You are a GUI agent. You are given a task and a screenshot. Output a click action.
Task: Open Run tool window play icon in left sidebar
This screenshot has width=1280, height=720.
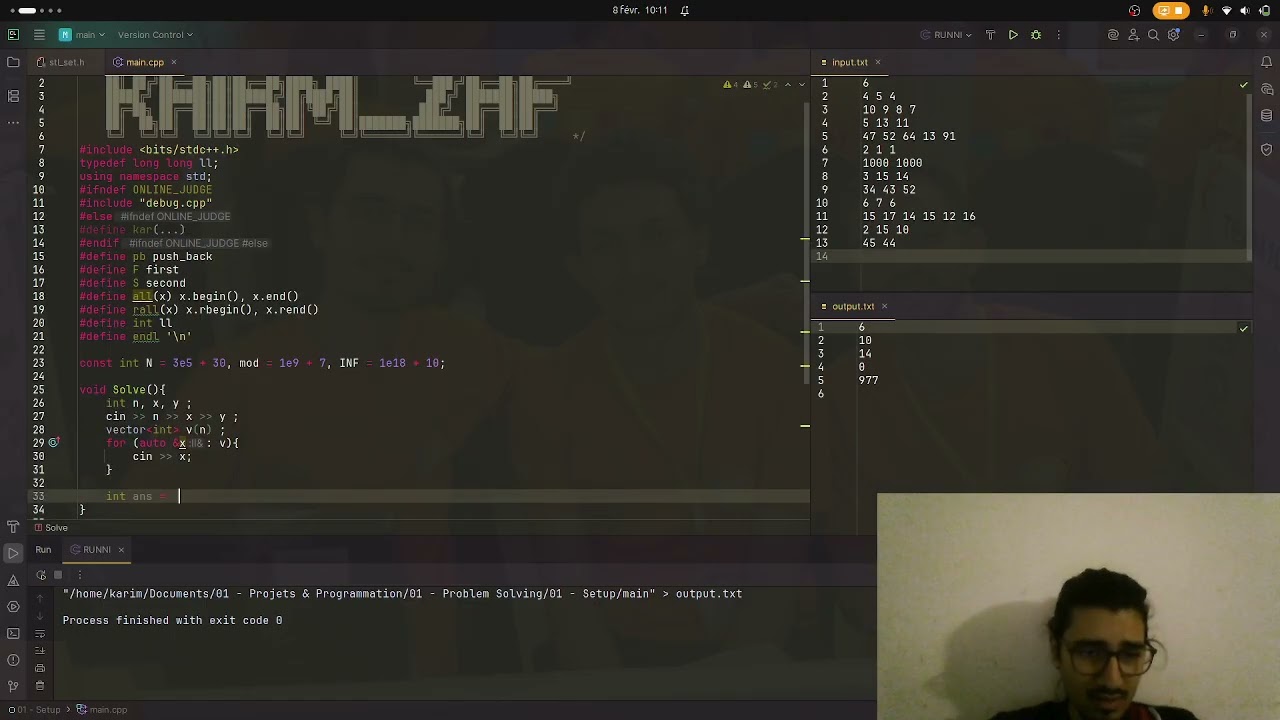(13, 553)
